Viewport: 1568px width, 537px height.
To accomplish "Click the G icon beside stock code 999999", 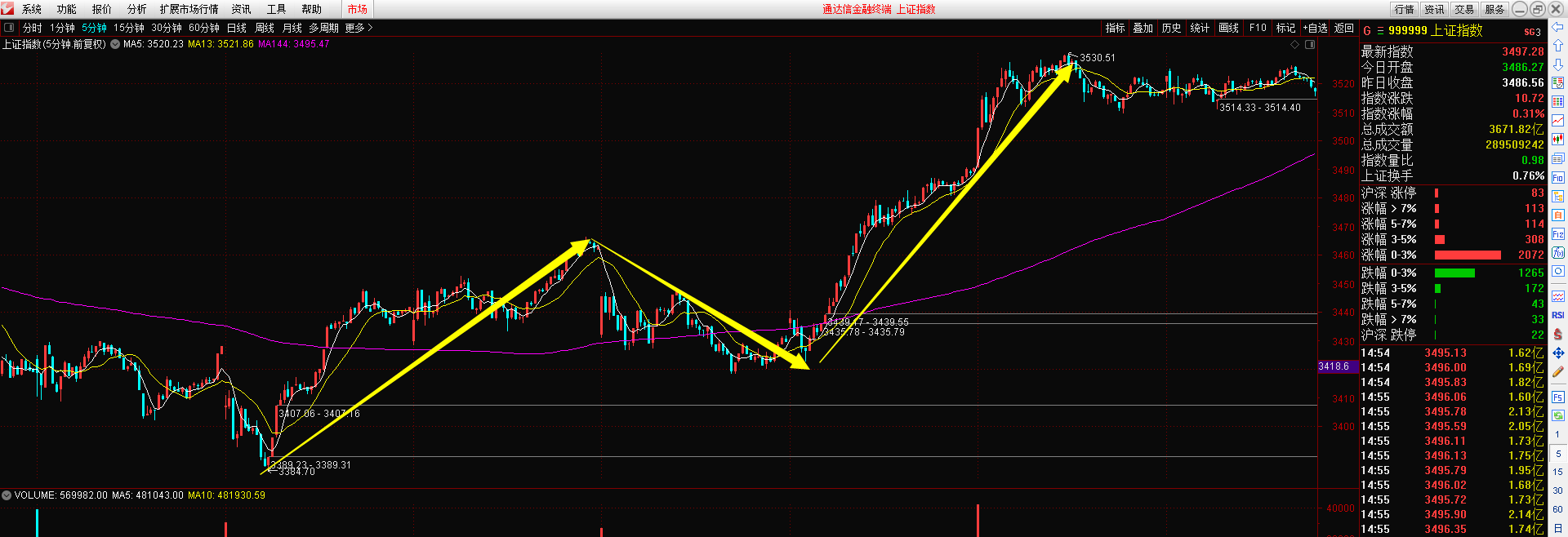I will point(1367,31).
